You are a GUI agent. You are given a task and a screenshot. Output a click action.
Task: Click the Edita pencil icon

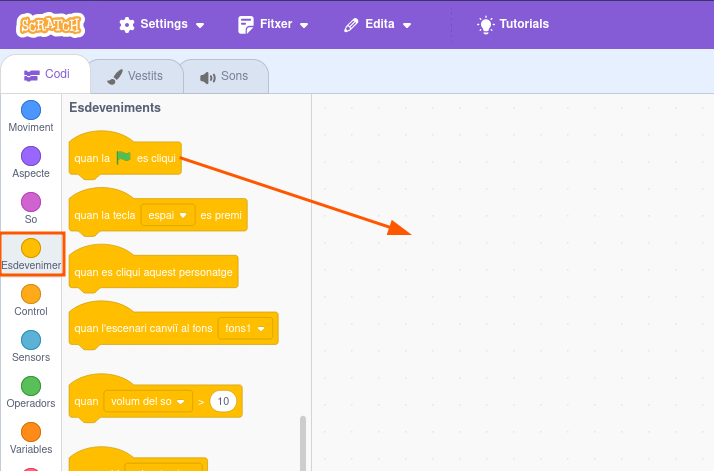pos(351,25)
